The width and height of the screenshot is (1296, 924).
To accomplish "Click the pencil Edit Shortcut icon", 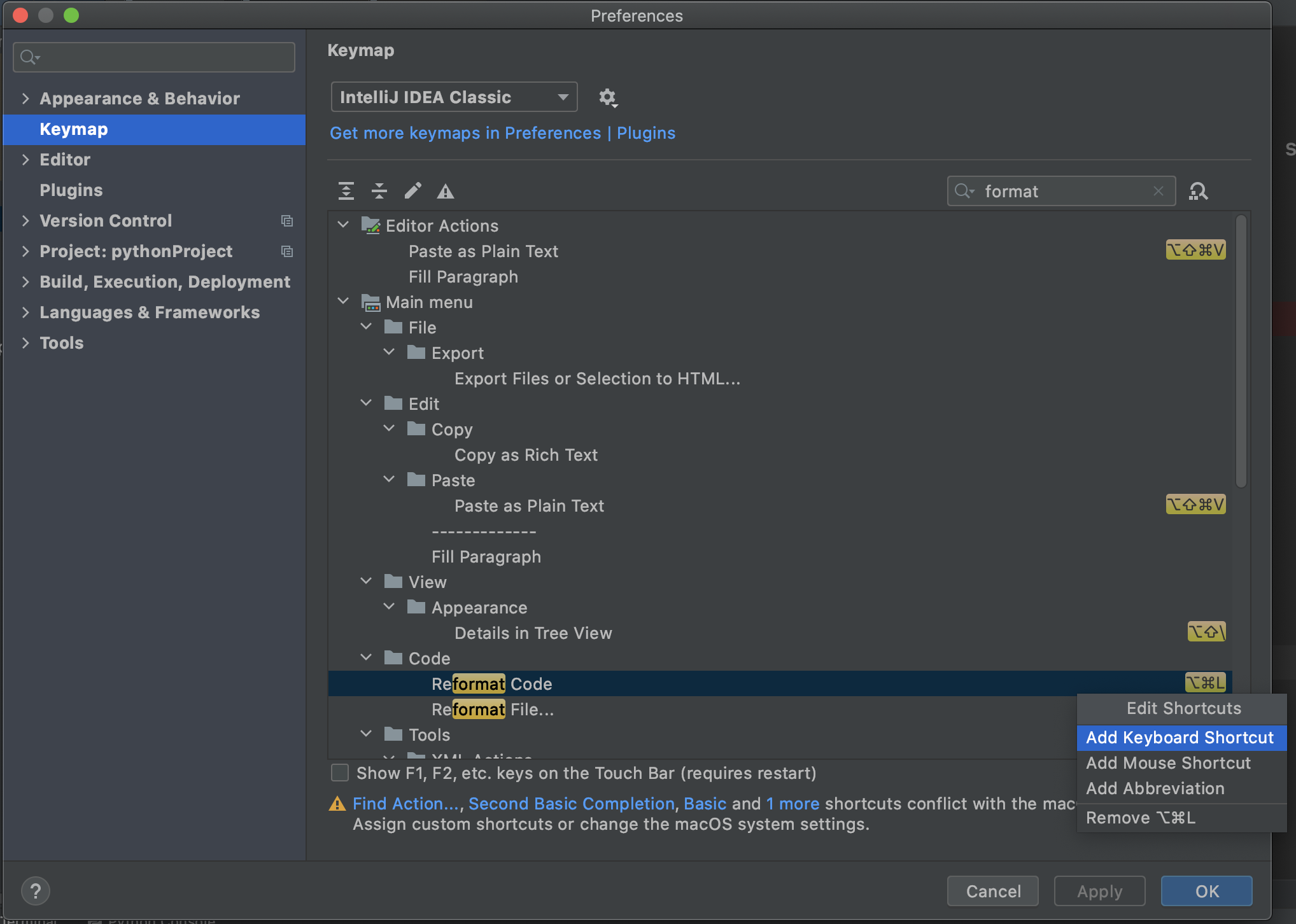I will tap(412, 191).
